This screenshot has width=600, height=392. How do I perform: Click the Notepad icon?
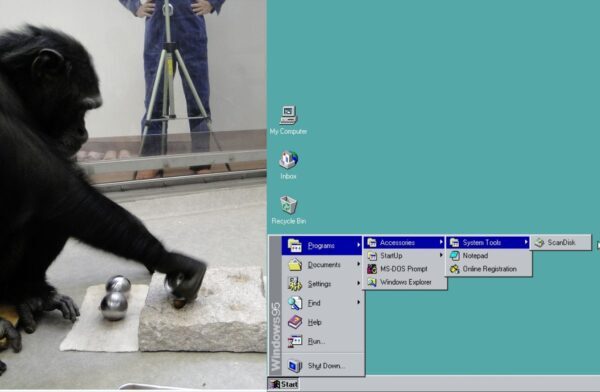(455, 256)
